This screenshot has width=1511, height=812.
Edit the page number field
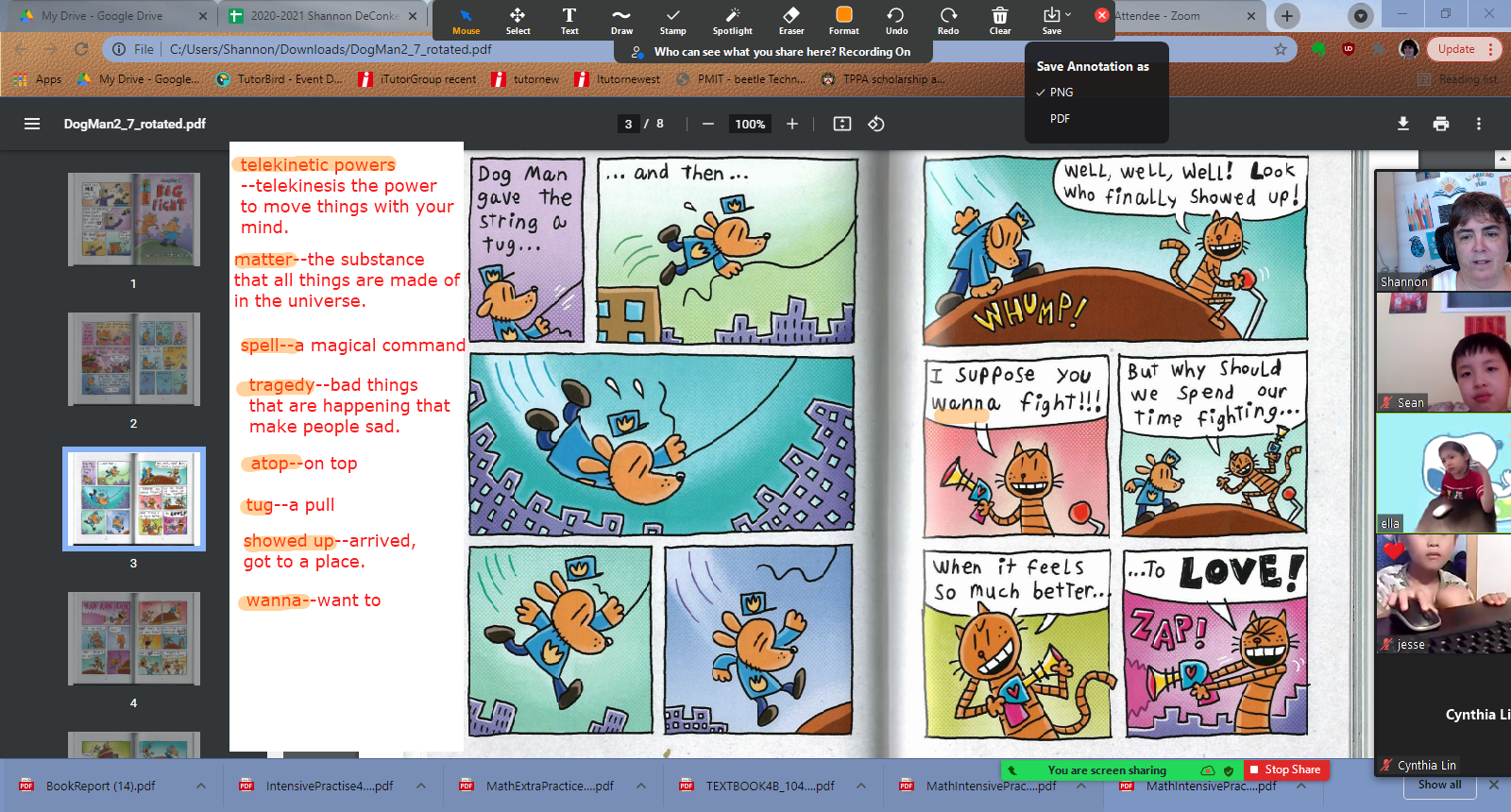click(x=628, y=124)
